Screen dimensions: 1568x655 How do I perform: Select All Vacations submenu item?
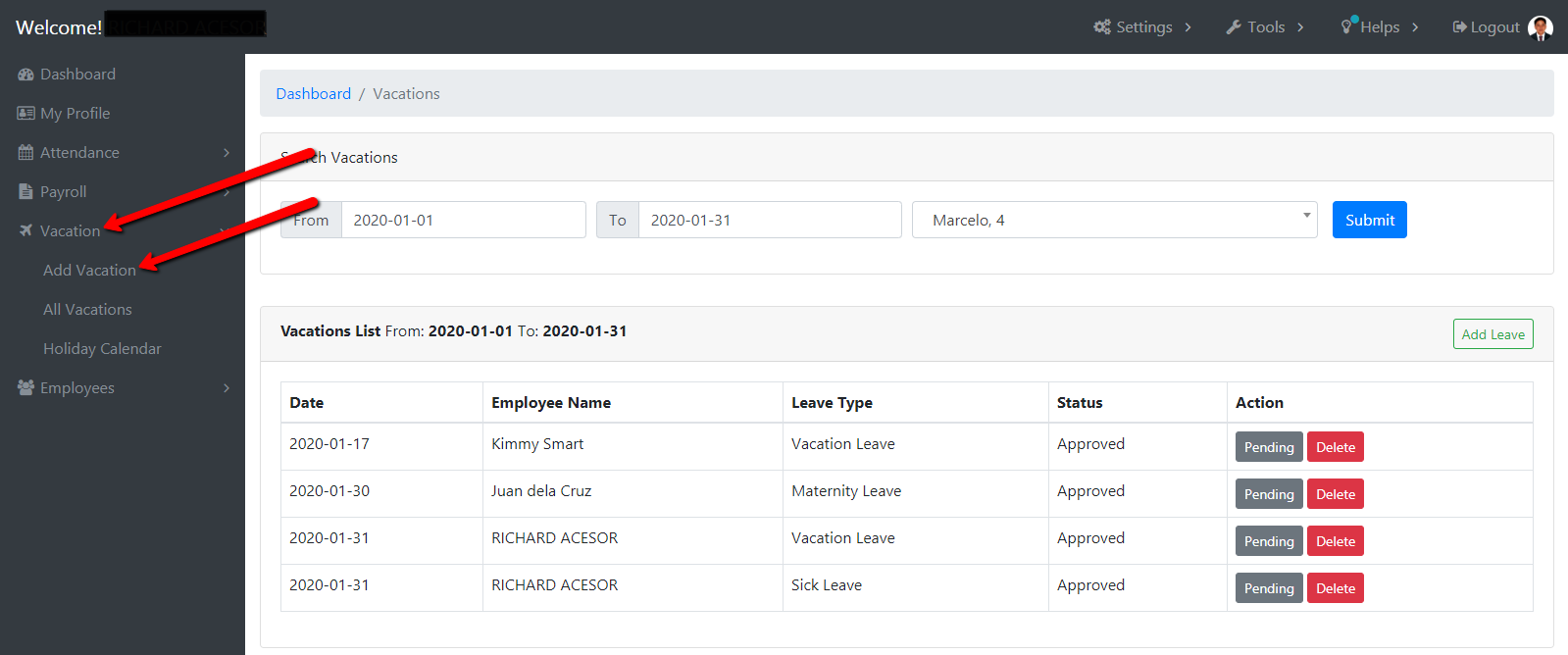point(87,310)
